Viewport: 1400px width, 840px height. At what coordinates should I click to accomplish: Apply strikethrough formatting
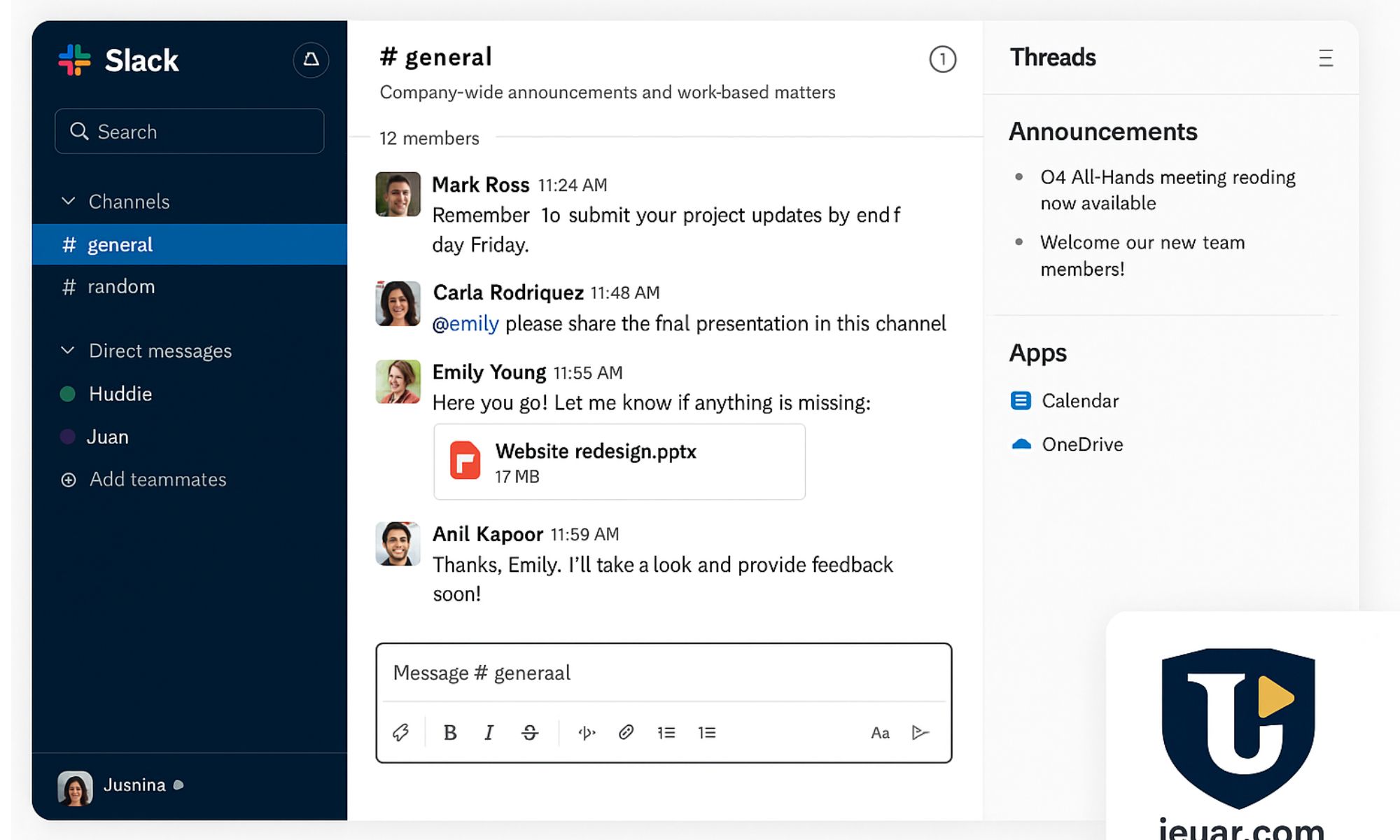click(530, 732)
